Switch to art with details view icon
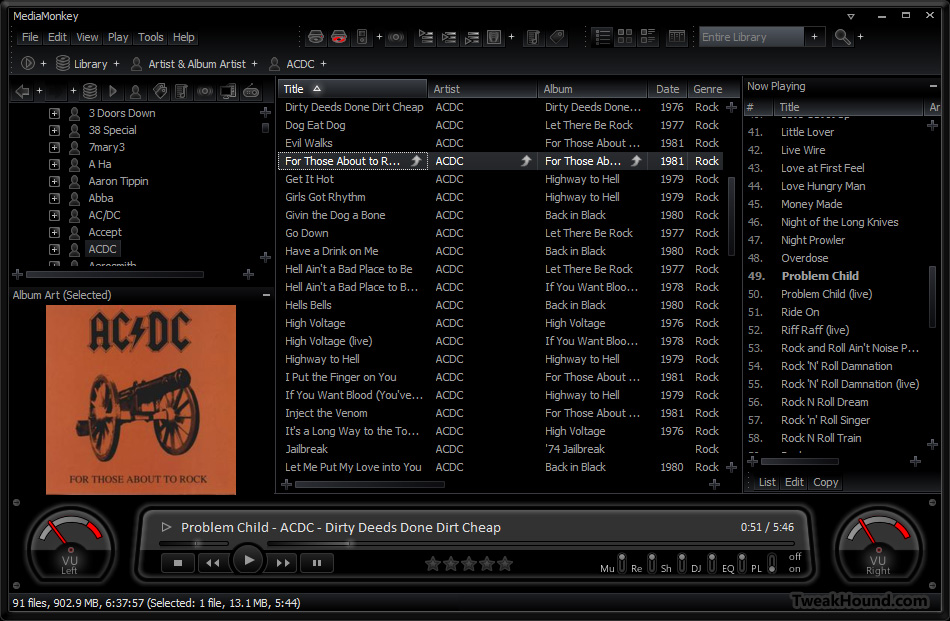This screenshot has height=621, width=950. (648, 37)
